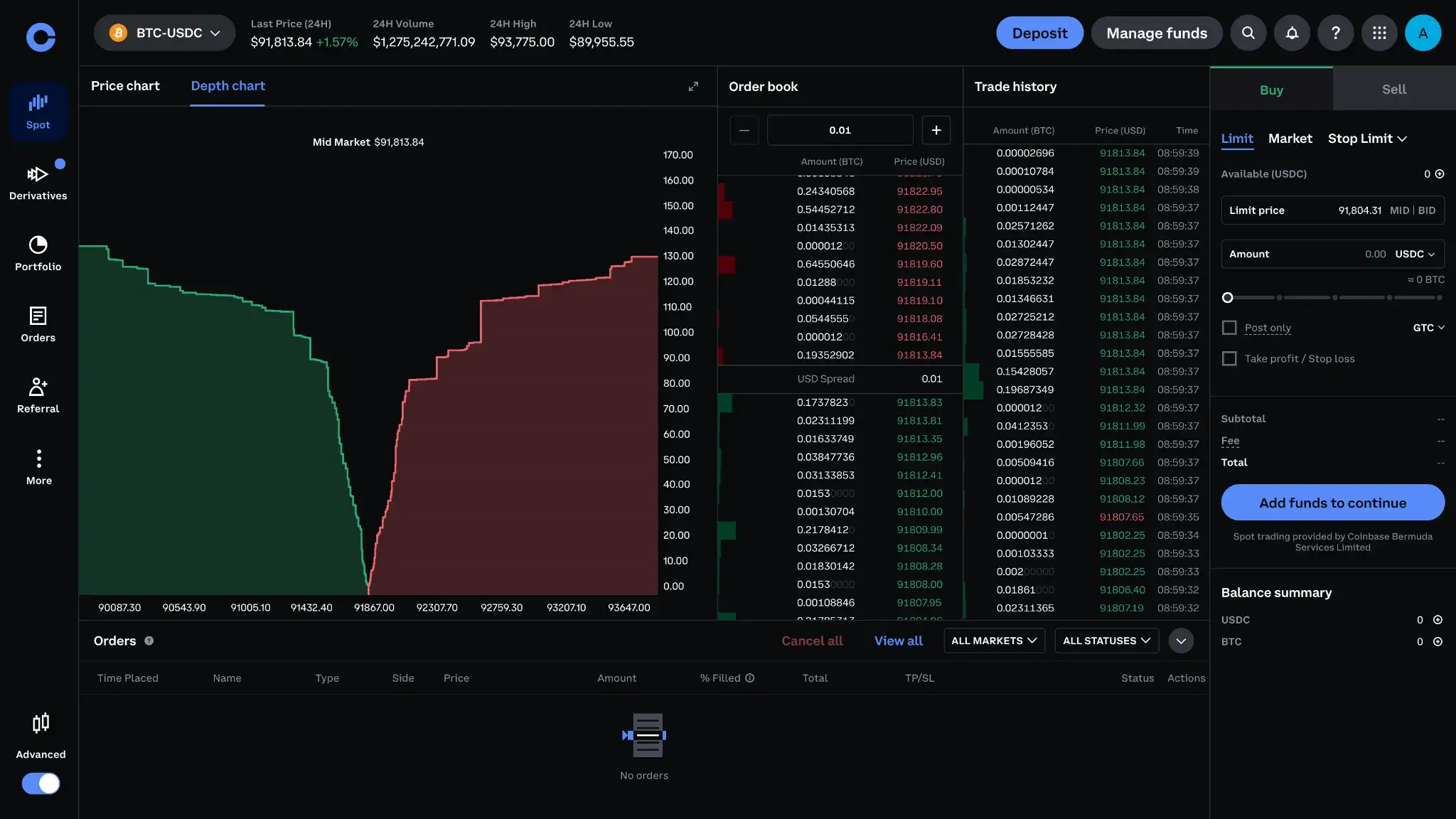Open the BTC-USDC market pair dropdown
1456x819 pixels.
(x=164, y=33)
